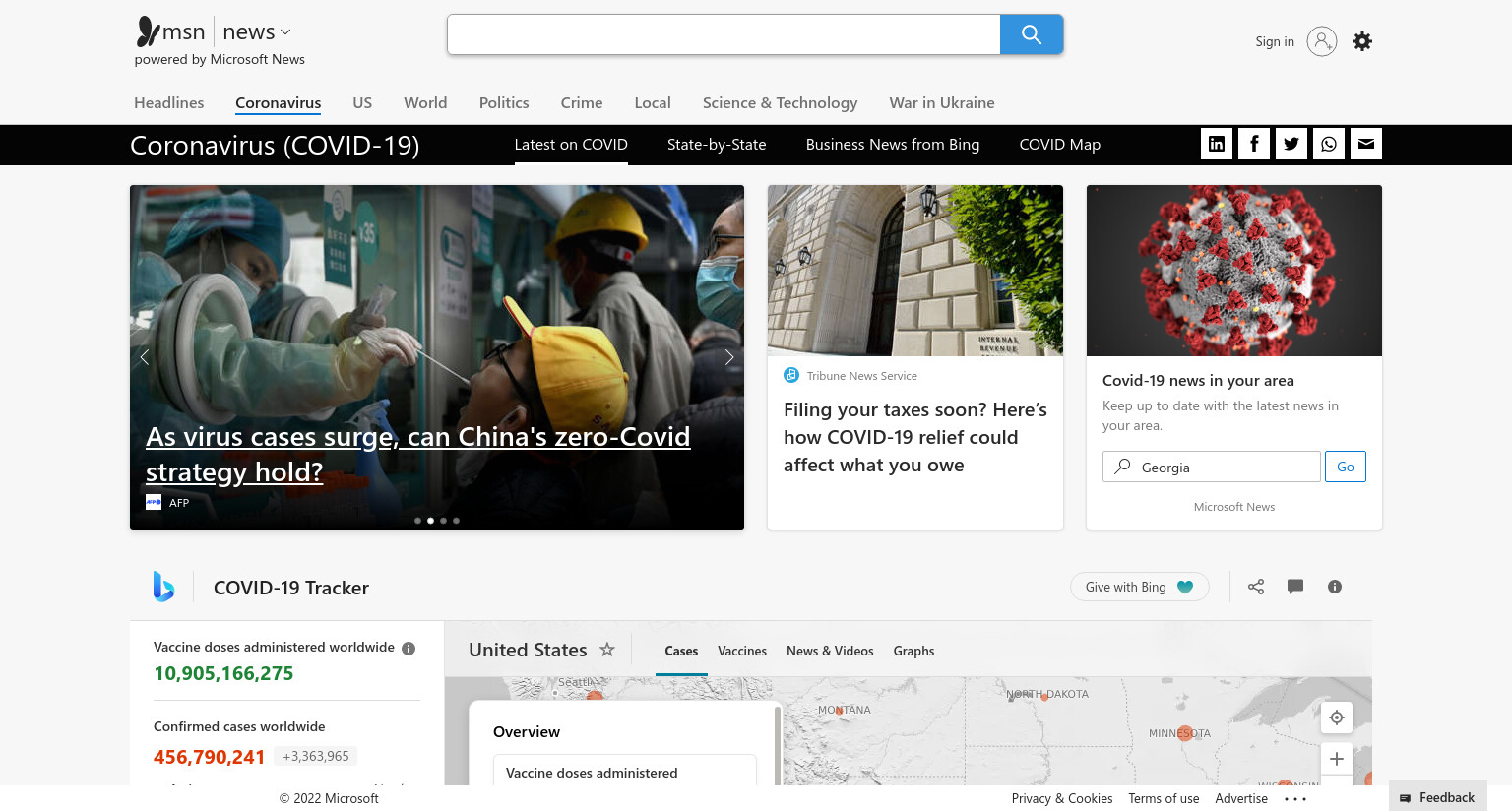
Task: Switch to the Graphs tab
Action: point(913,651)
